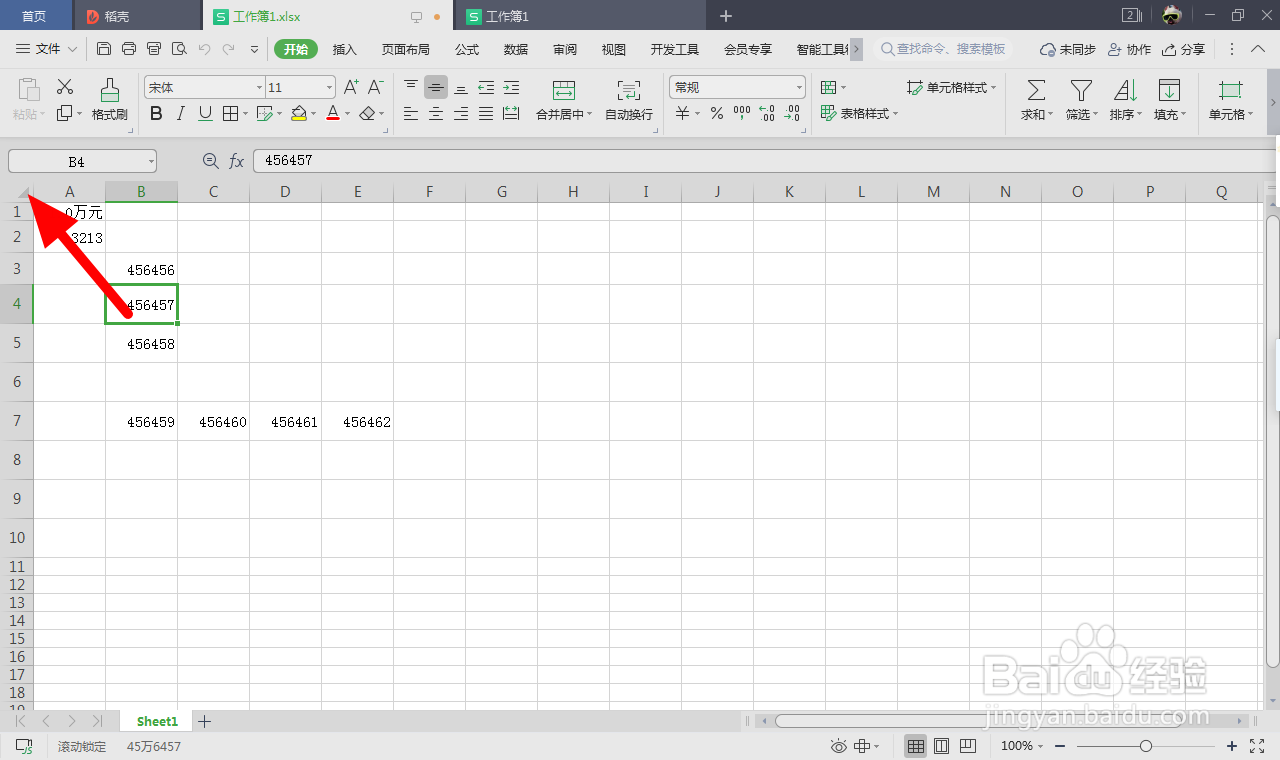Switch to page layout view icon

941,746
